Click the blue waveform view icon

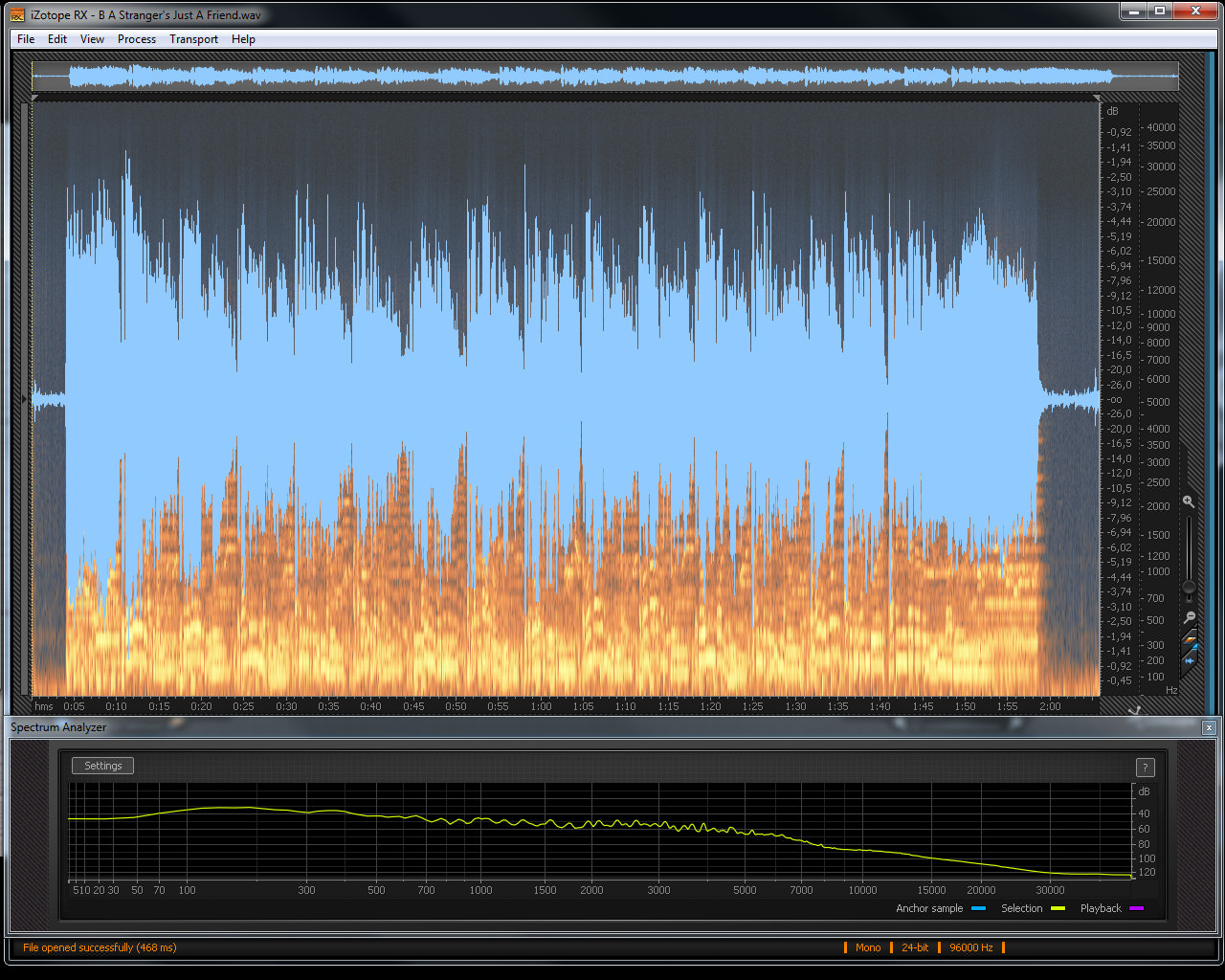click(x=1190, y=659)
